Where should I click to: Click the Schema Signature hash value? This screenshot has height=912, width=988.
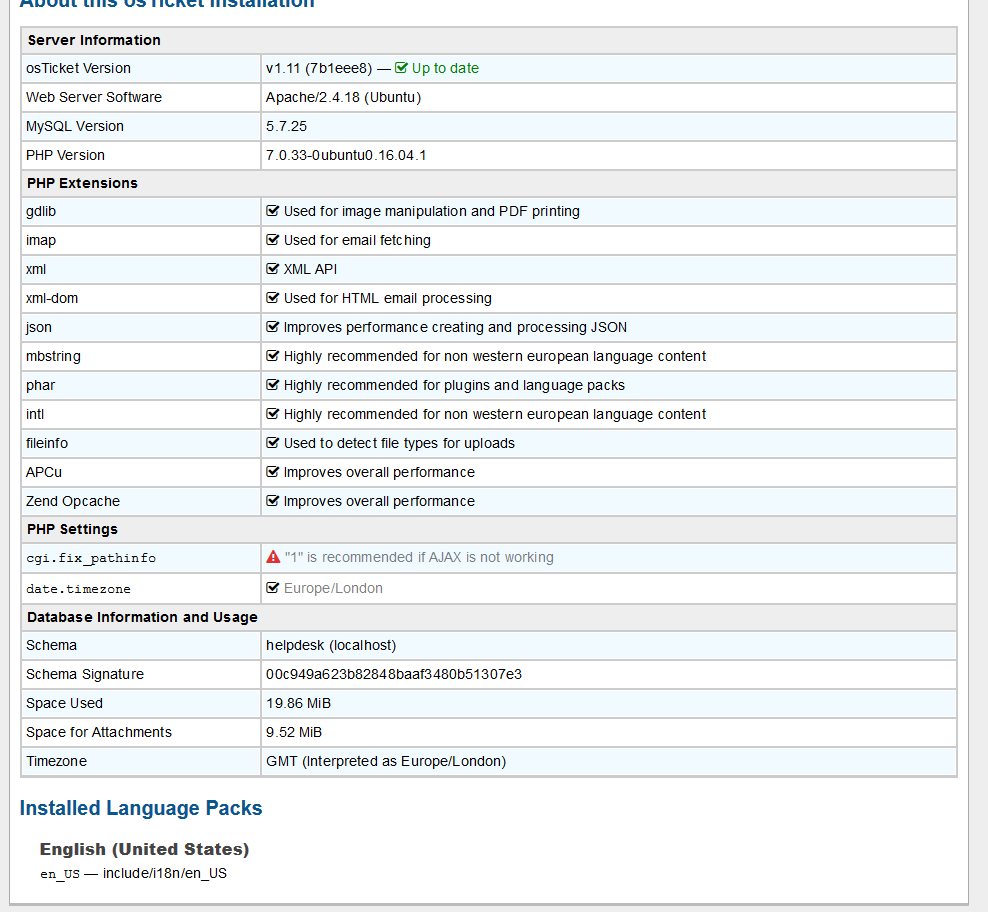(394, 674)
